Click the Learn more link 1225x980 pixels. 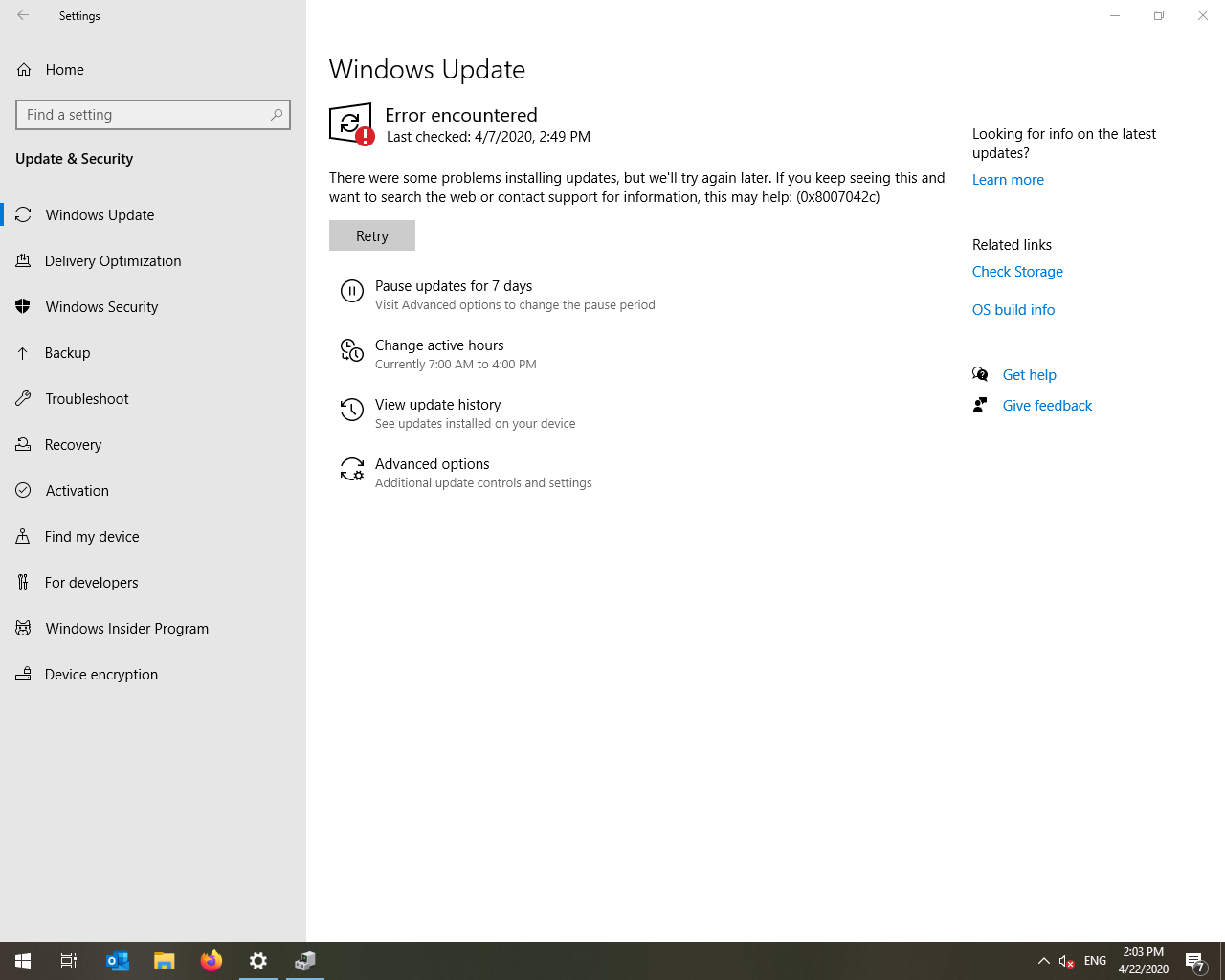click(x=1008, y=180)
